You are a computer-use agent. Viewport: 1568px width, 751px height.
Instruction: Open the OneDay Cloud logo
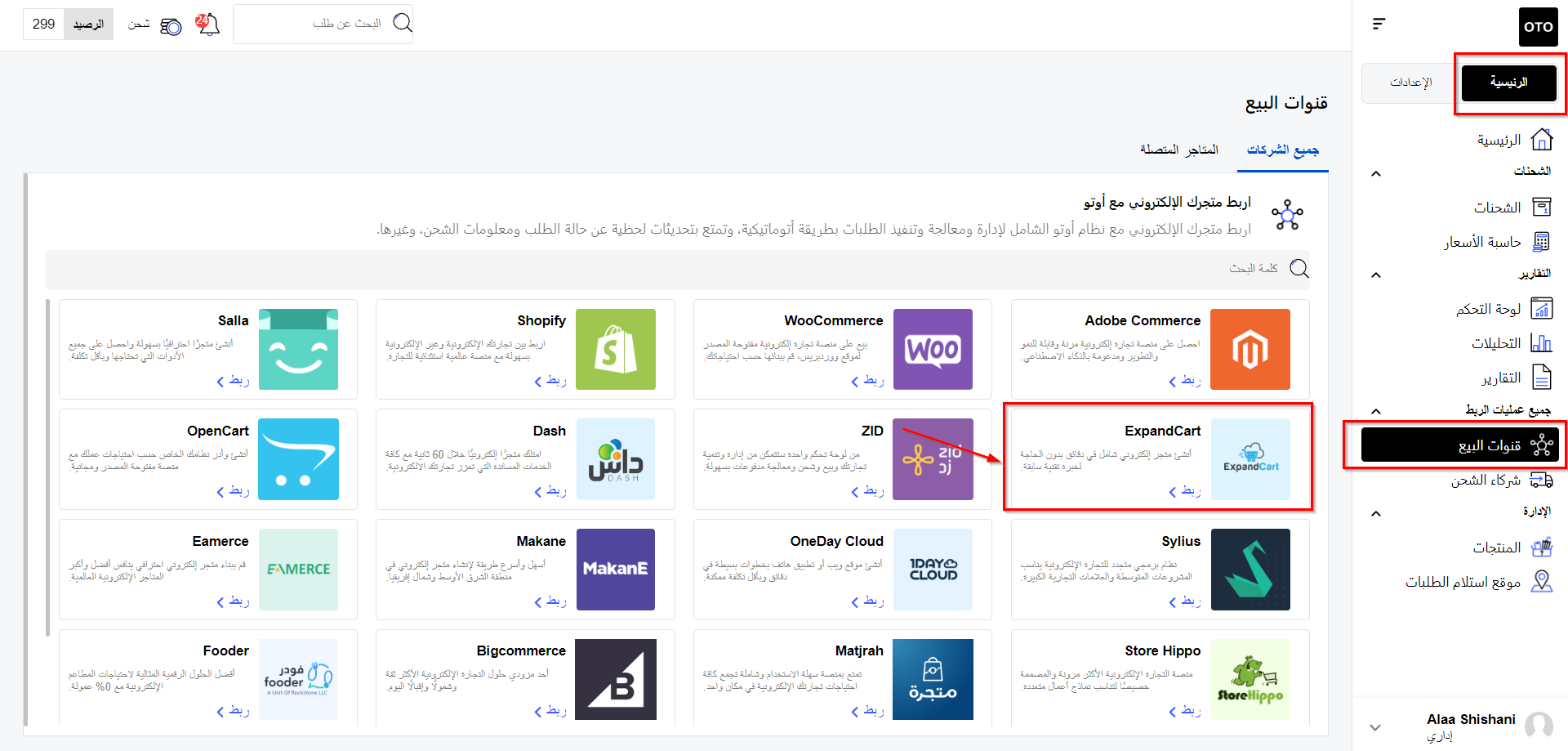[933, 570]
